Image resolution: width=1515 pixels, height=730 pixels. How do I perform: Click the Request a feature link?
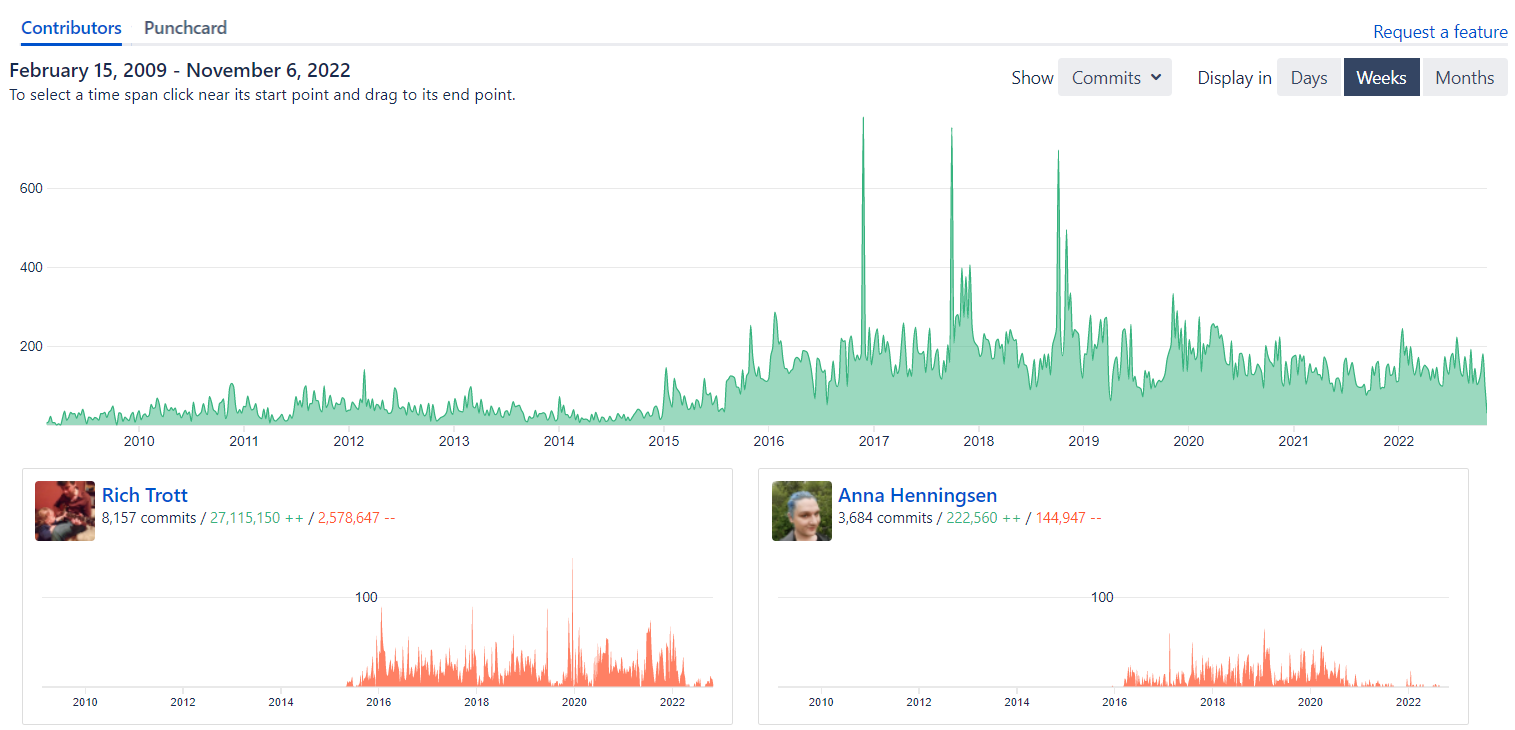(1440, 32)
